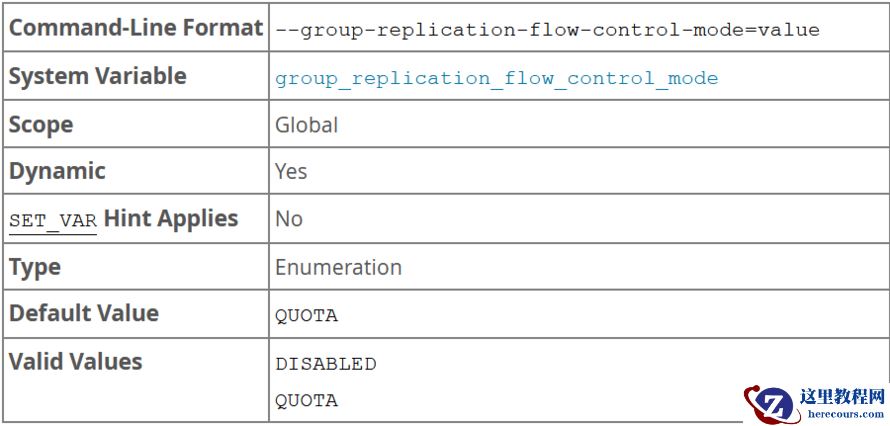Screen dimensions: 890x426
Task: Click the Global scope value
Action: (x=306, y=125)
